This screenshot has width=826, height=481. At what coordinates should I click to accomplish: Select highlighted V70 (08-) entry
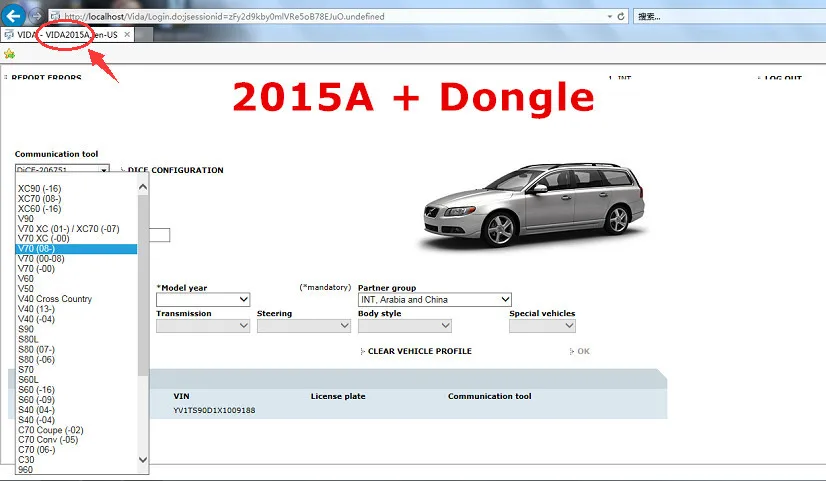coord(76,248)
